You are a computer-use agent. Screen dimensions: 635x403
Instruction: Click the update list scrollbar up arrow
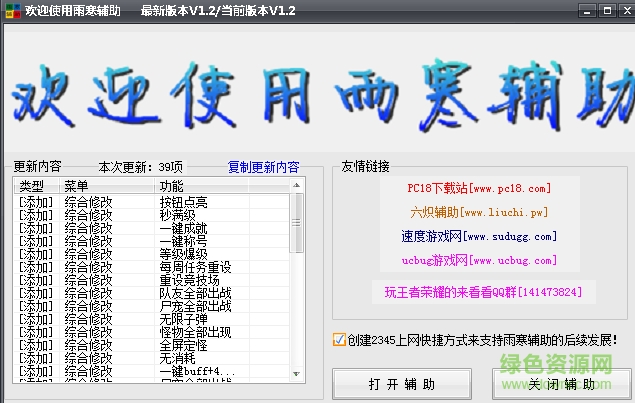297,185
